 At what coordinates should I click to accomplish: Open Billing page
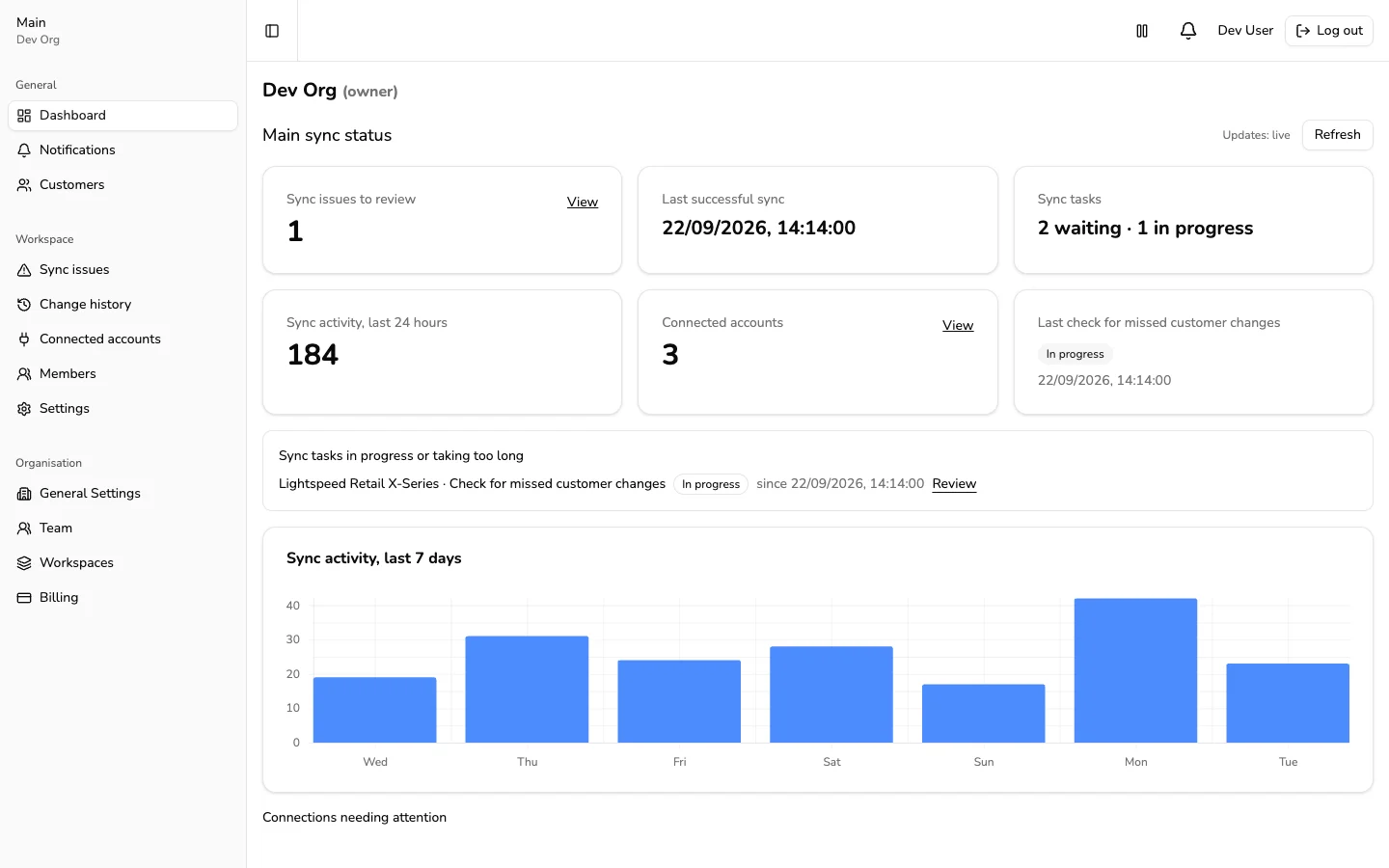coord(123,598)
